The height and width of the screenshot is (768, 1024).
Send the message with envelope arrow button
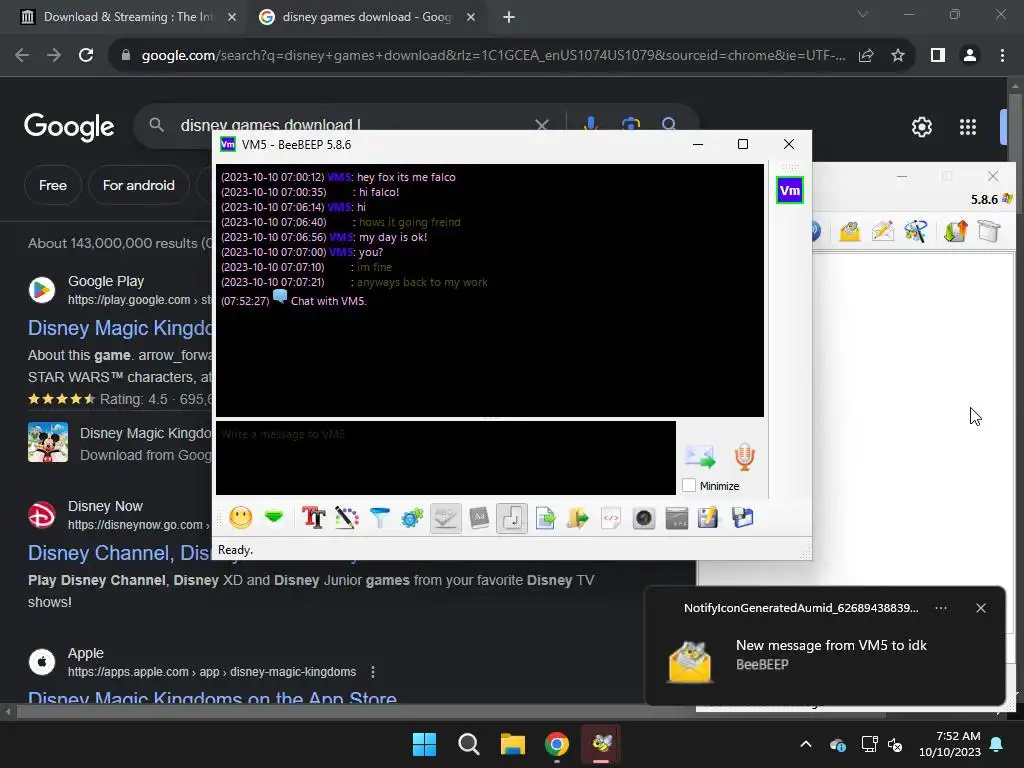(x=699, y=456)
